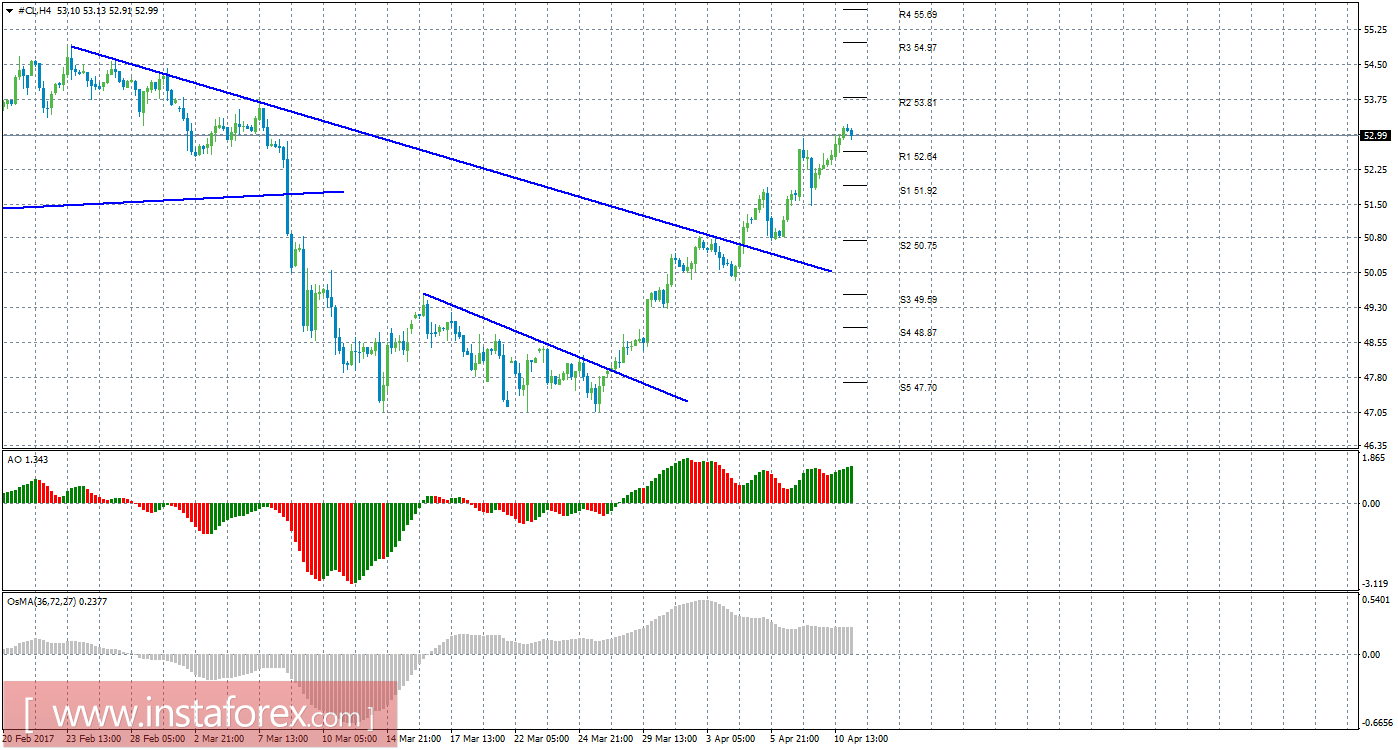Select the R4 55.69 pivot label

tap(917, 15)
